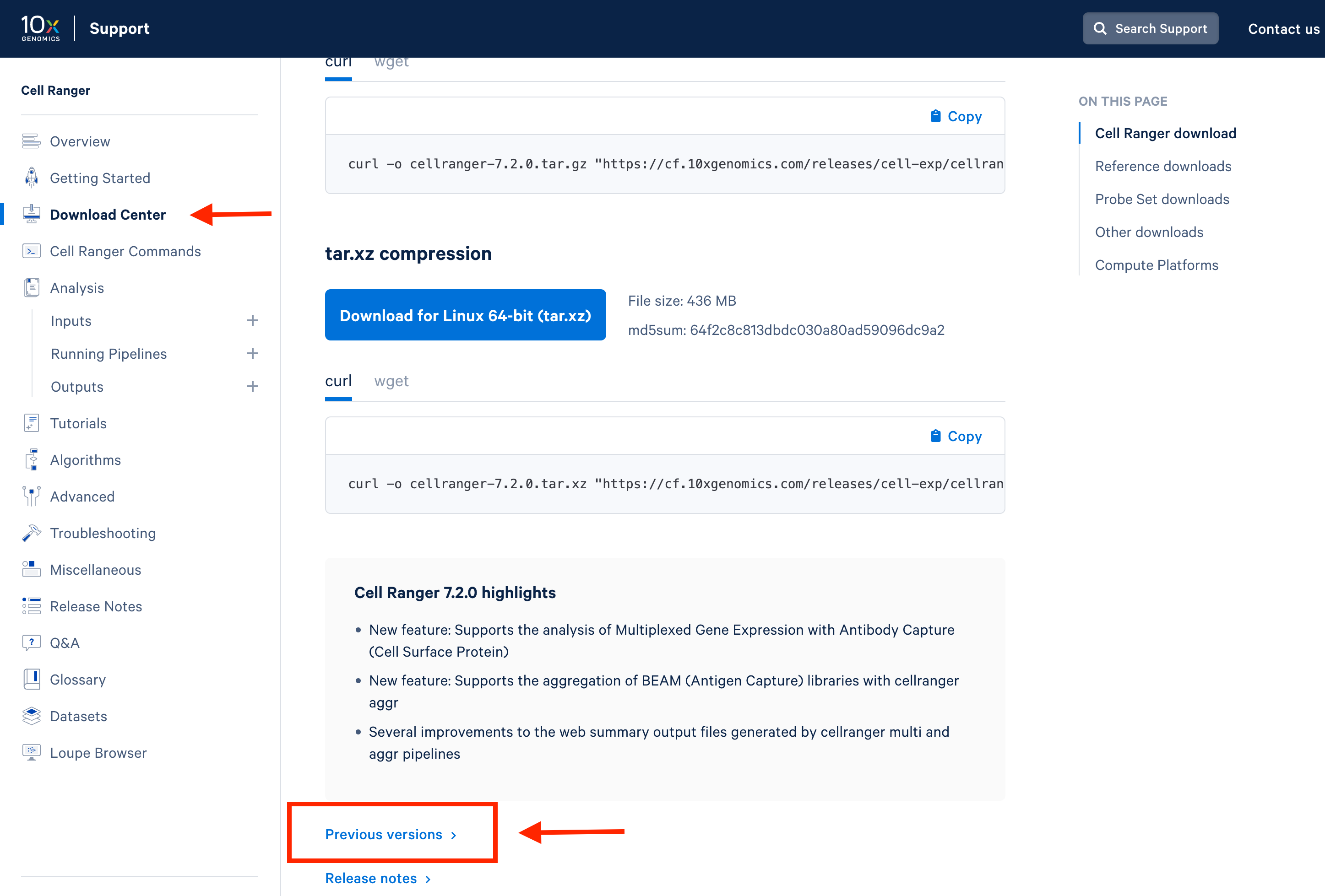
Task: Click the Release Notes list icon
Action: tap(31, 606)
